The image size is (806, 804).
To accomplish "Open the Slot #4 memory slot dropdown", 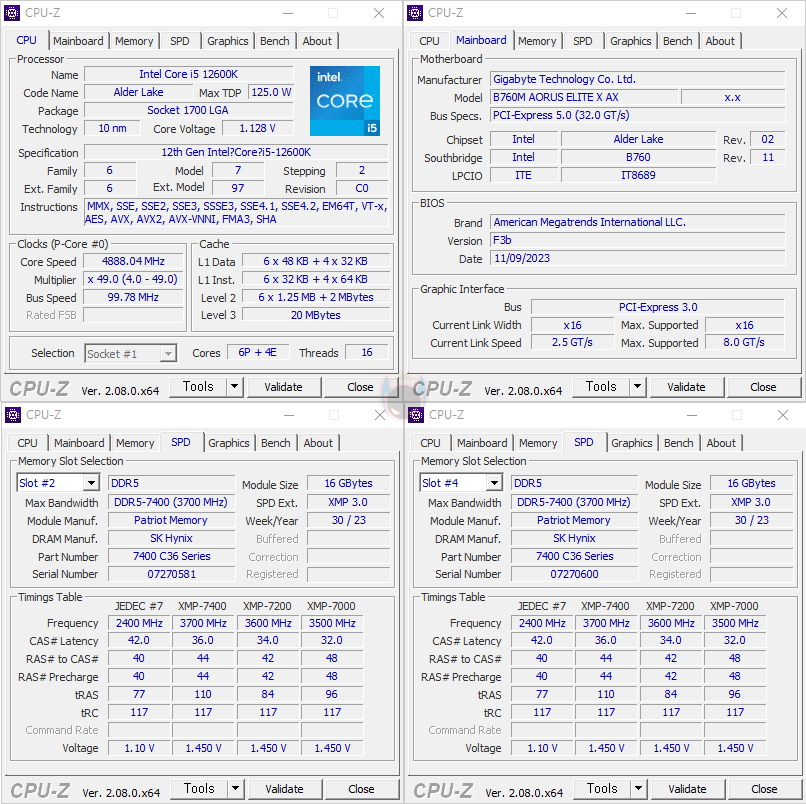I will [x=461, y=483].
